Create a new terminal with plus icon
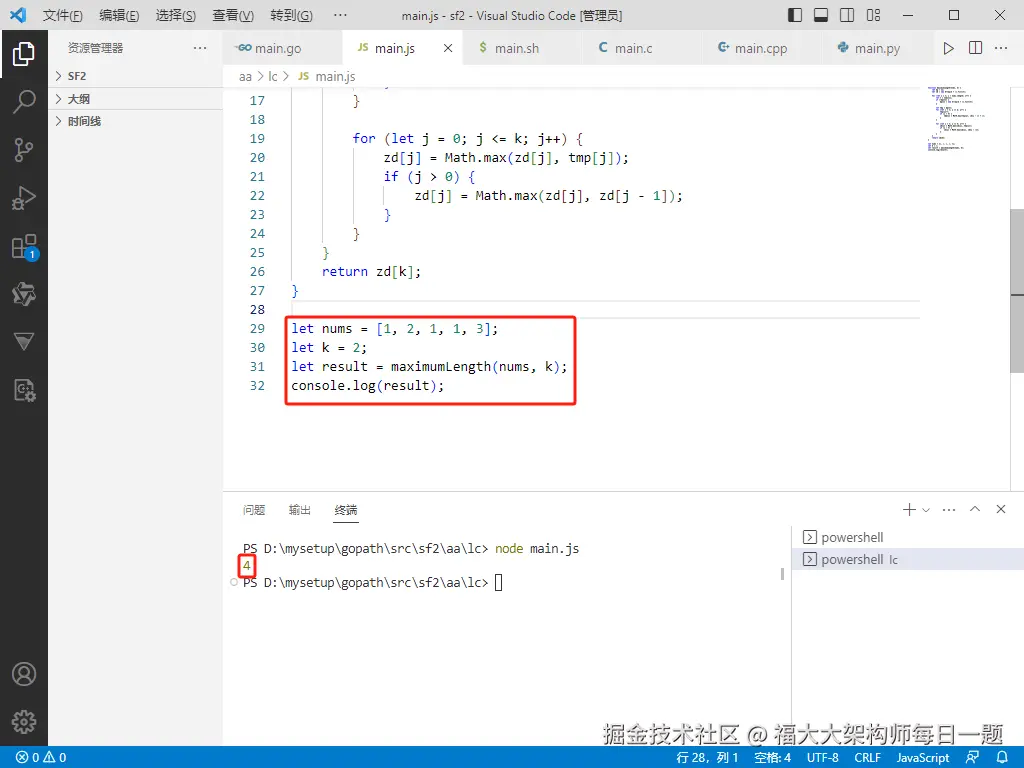Image resolution: width=1024 pixels, height=768 pixels. point(909,509)
